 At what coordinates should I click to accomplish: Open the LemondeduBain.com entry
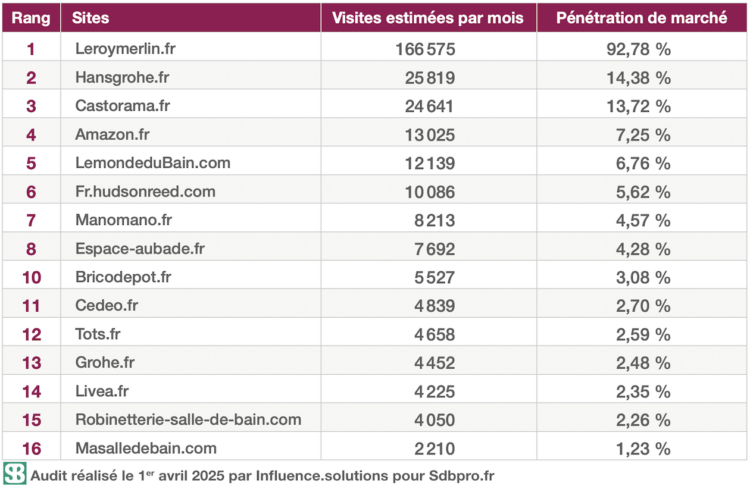tap(152, 163)
